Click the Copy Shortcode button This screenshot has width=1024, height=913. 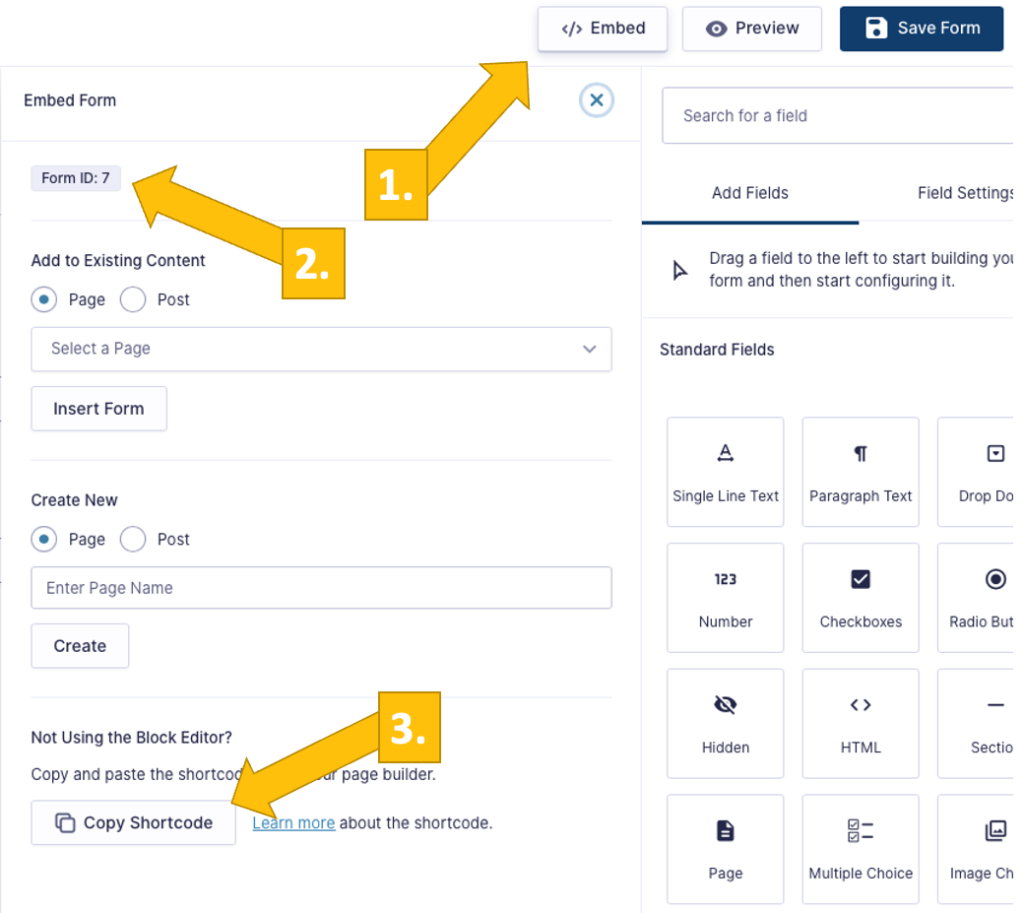(133, 823)
